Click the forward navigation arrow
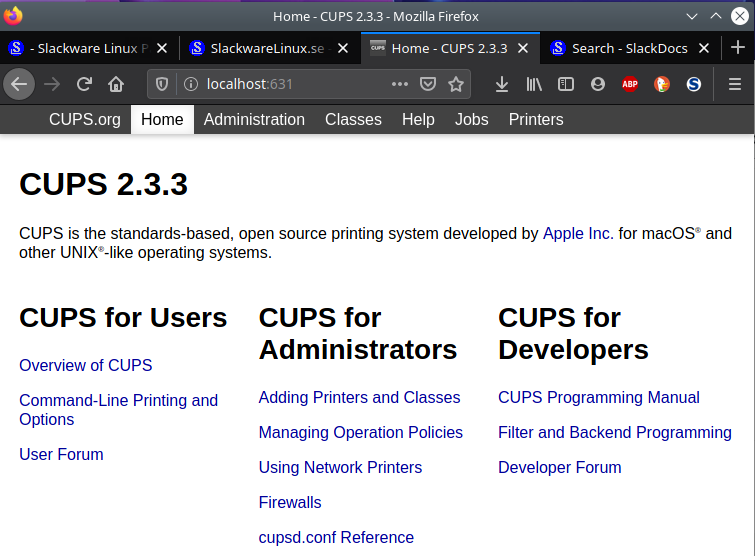This screenshot has height=556, width=755. (x=52, y=84)
